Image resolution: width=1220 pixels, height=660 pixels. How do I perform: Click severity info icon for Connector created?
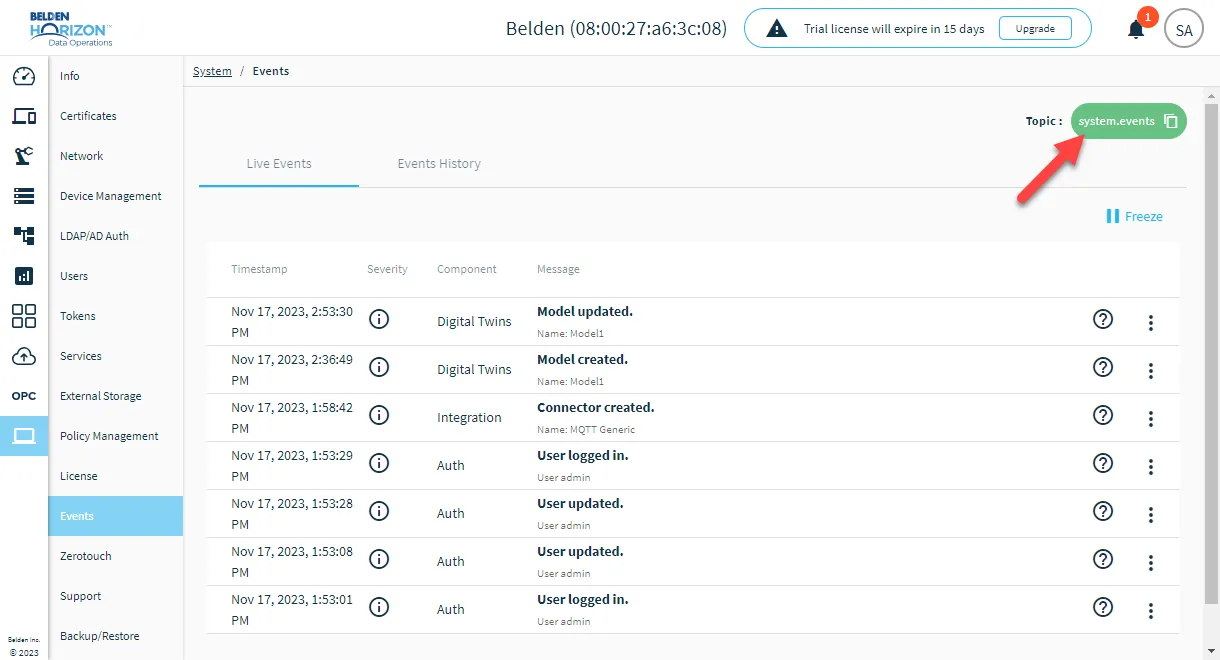tap(379, 415)
